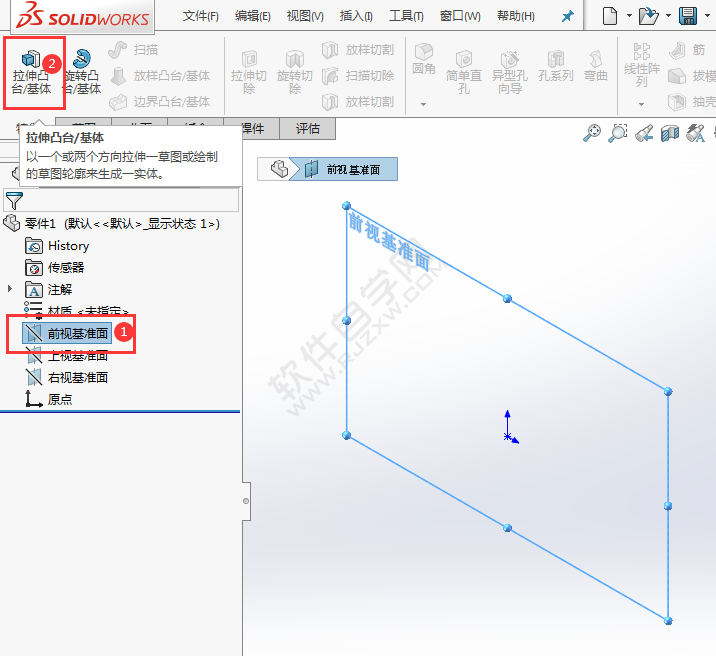Screen dimensions: 716x656
Task: Select the 放样凸台/基体 loft tool
Action: click(160, 76)
